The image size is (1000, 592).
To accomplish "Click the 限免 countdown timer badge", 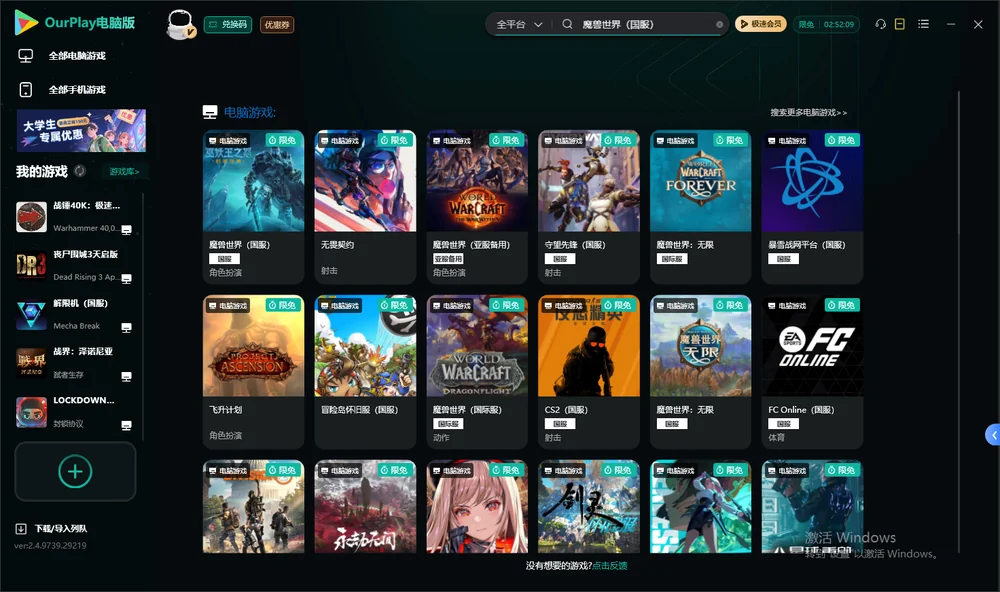I will click(826, 24).
